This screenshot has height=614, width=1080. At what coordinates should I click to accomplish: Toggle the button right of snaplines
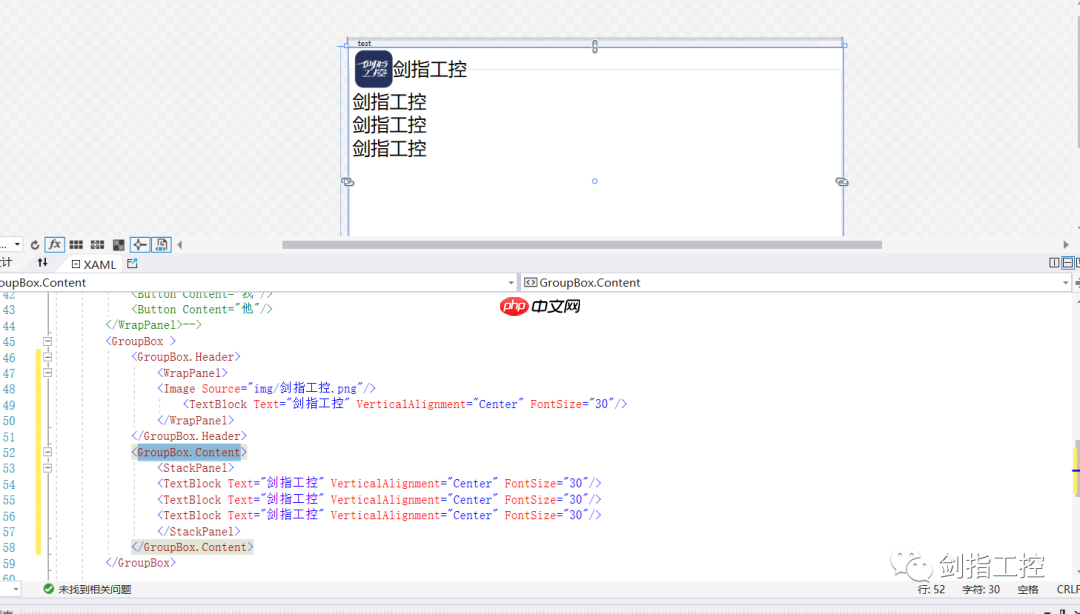coord(162,245)
